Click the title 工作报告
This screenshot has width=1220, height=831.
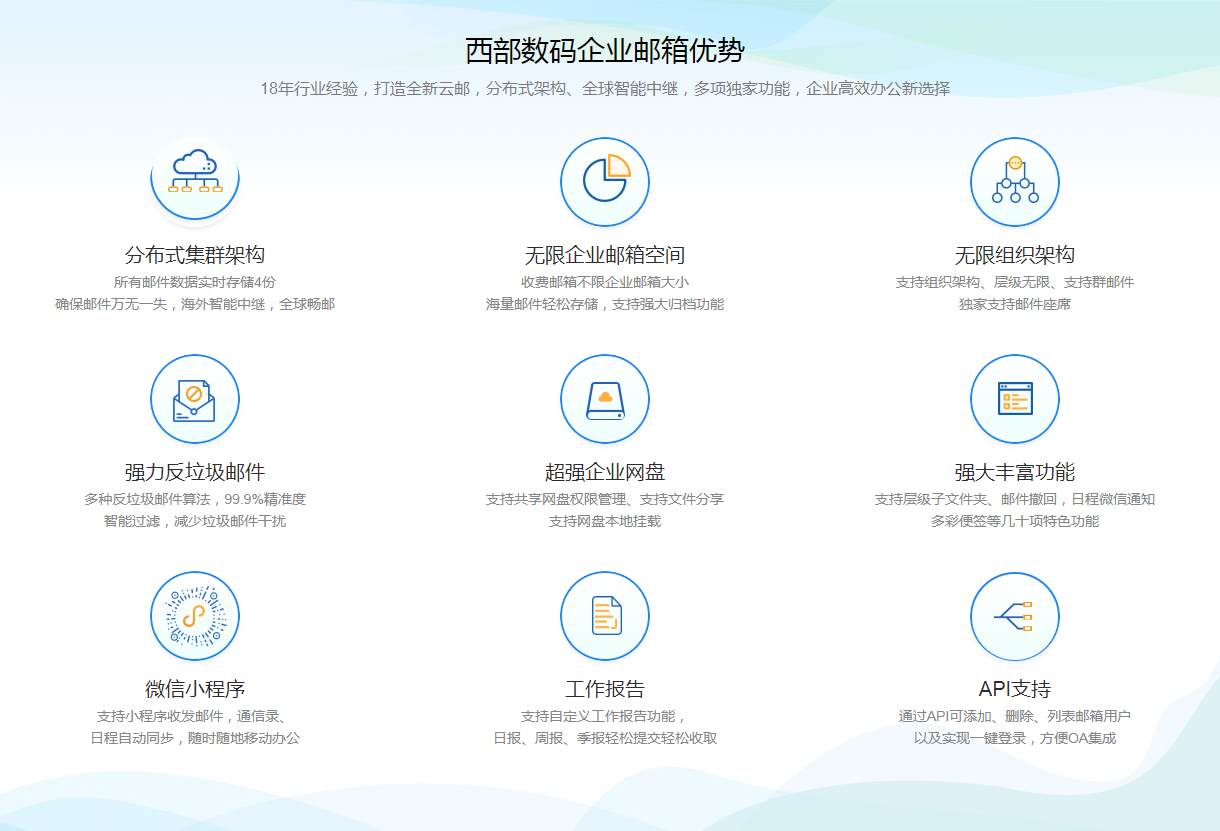[x=605, y=689]
